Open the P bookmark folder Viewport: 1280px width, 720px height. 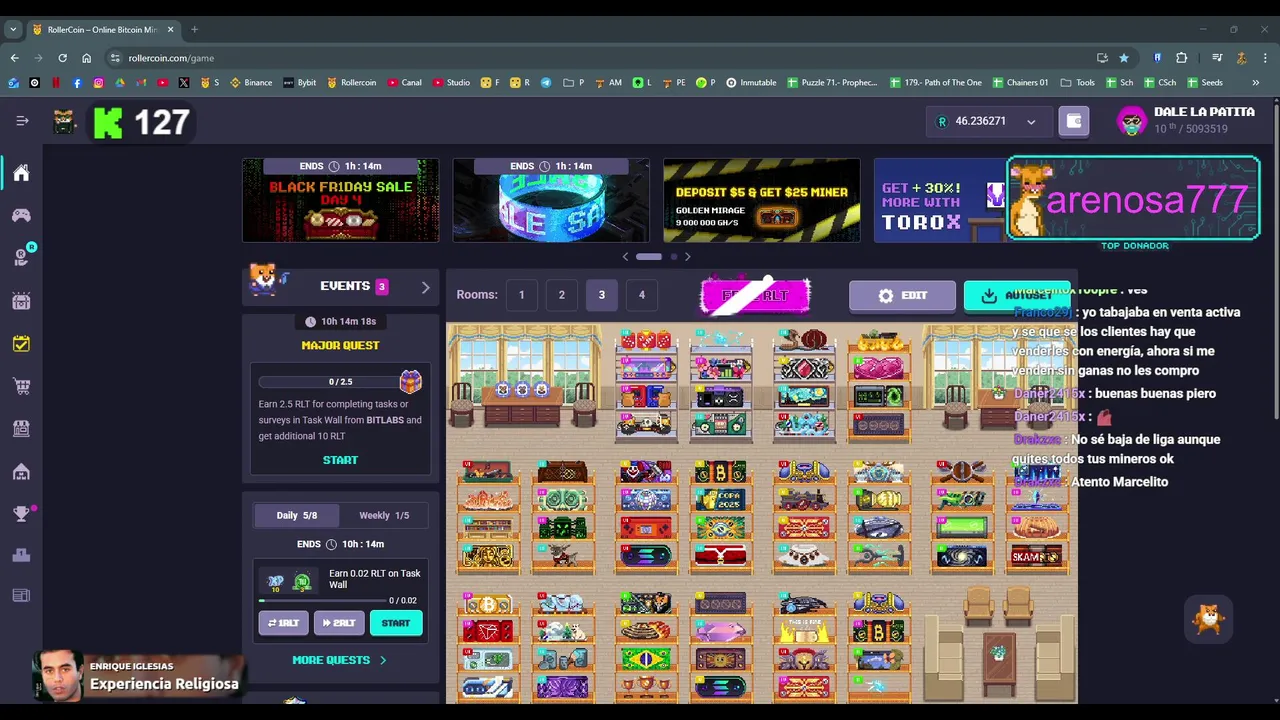[574, 83]
